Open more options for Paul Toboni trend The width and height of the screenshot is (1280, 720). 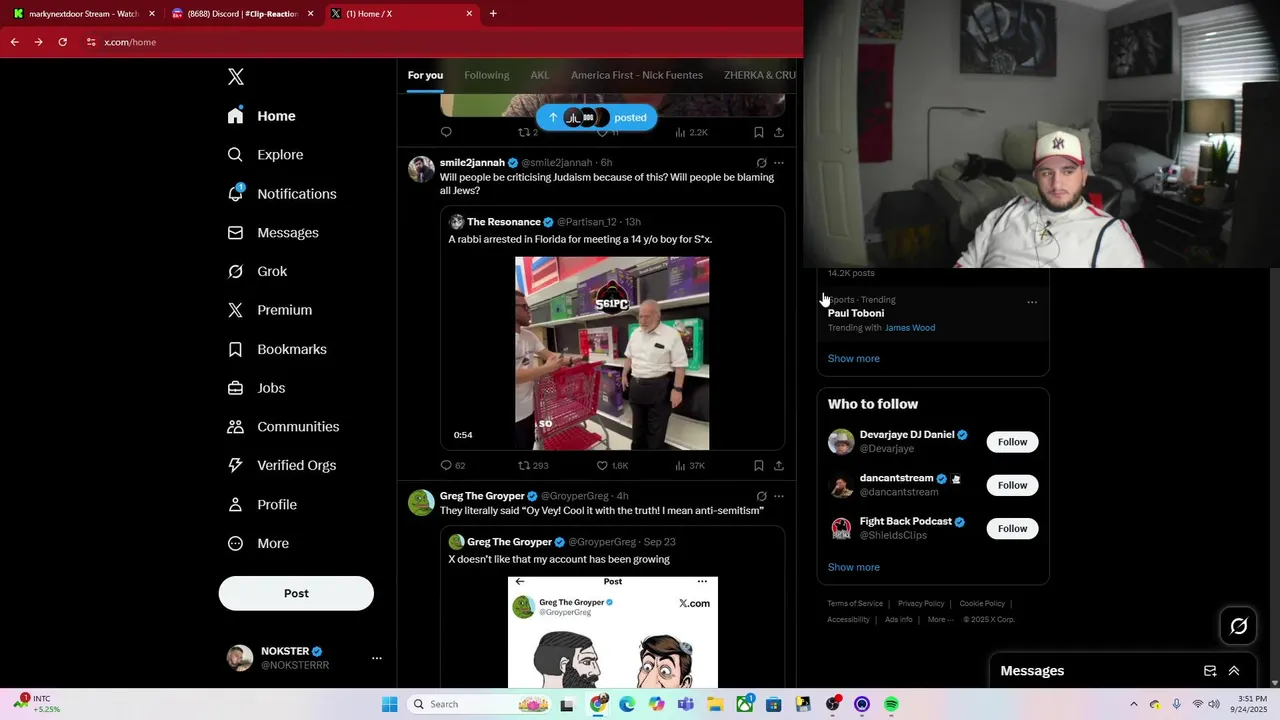(1032, 302)
